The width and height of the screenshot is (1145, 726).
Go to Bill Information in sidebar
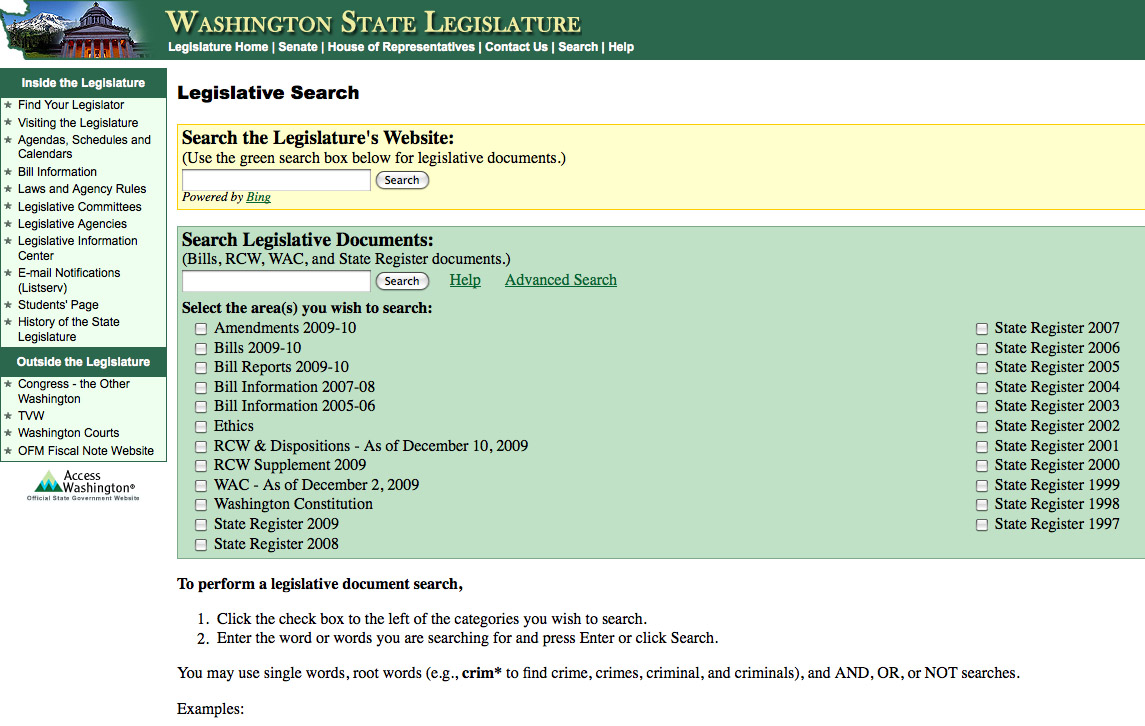coord(57,172)
